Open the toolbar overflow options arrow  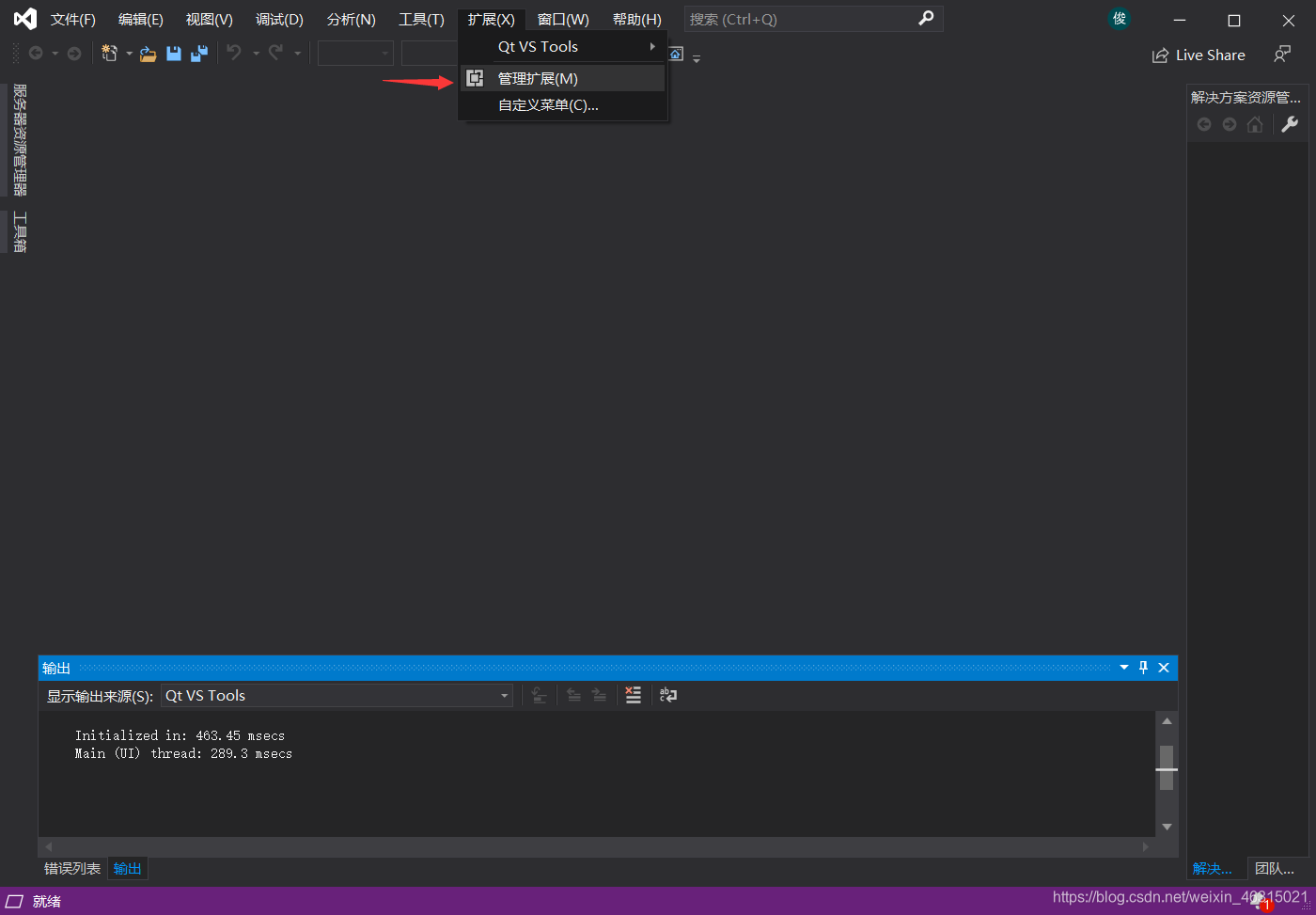point(697,58)
